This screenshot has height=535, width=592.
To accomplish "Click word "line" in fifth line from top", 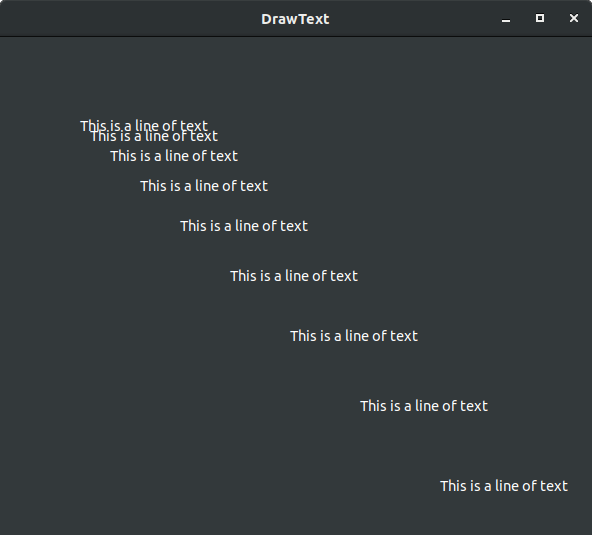I will click(246, 226).
